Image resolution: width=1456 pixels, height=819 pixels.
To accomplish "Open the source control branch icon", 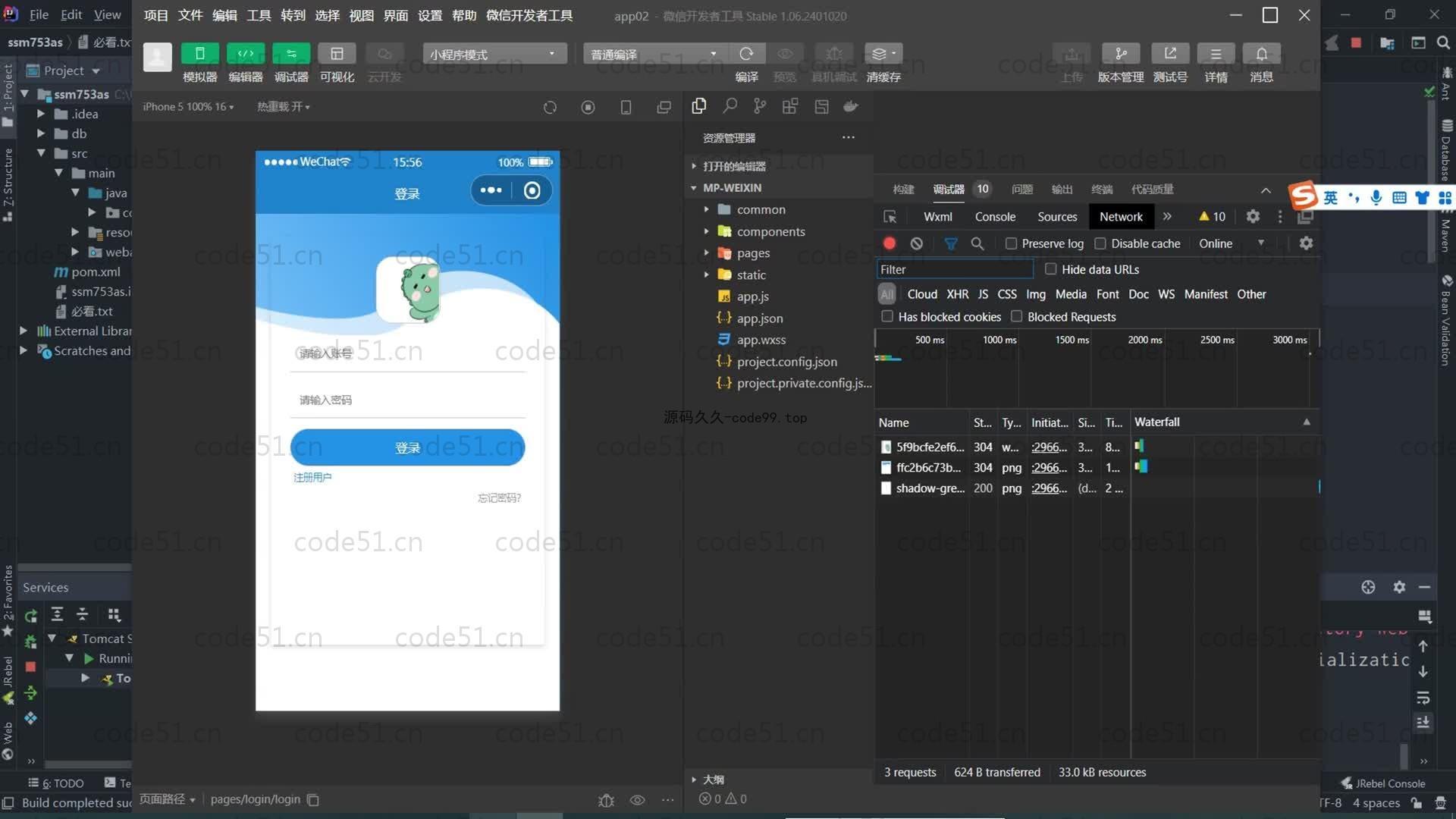I will pos(760,106).
